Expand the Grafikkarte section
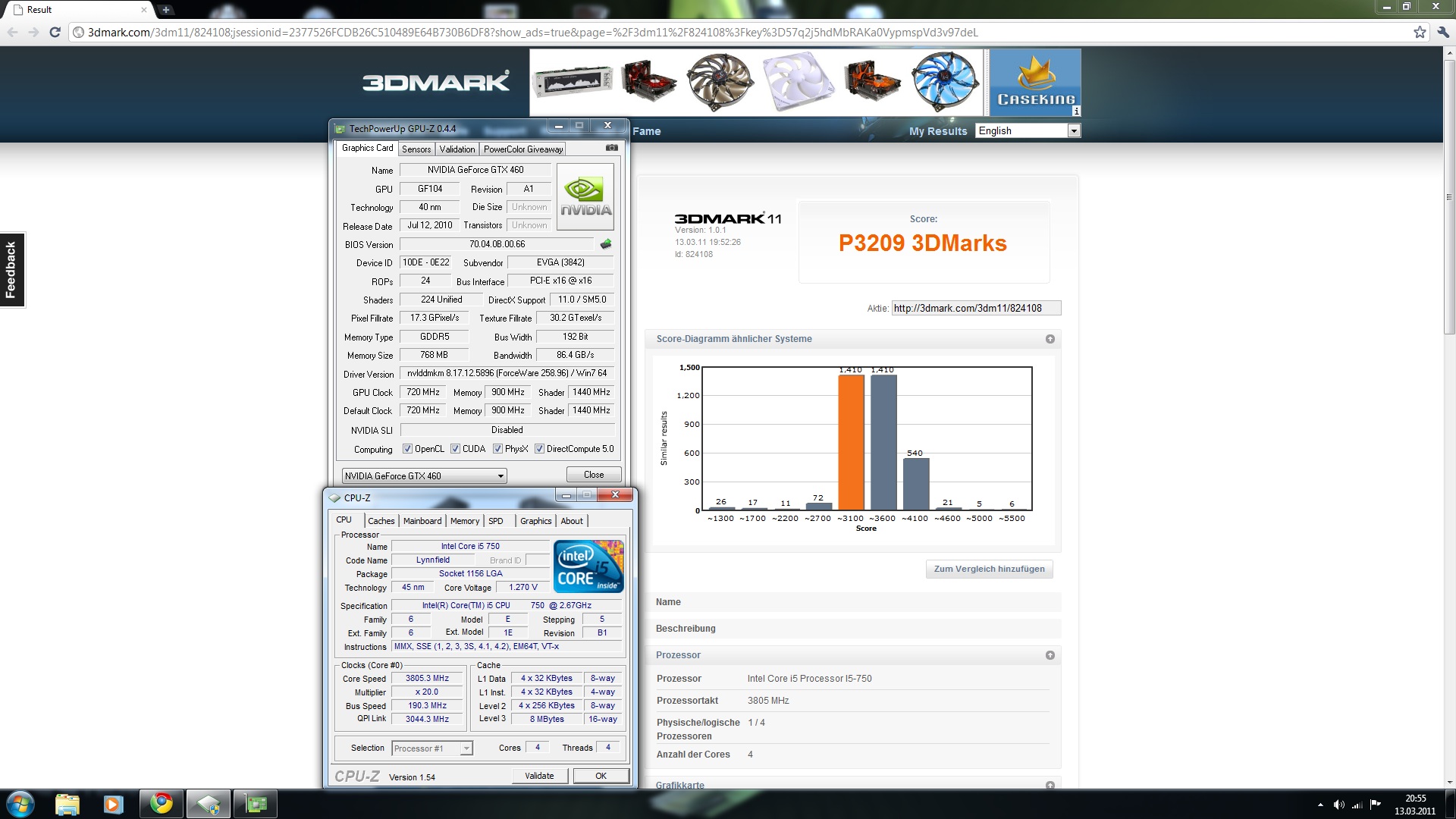Image resolution: width=1456 pixels, height=819 pixels. (x=1050, y=786)
